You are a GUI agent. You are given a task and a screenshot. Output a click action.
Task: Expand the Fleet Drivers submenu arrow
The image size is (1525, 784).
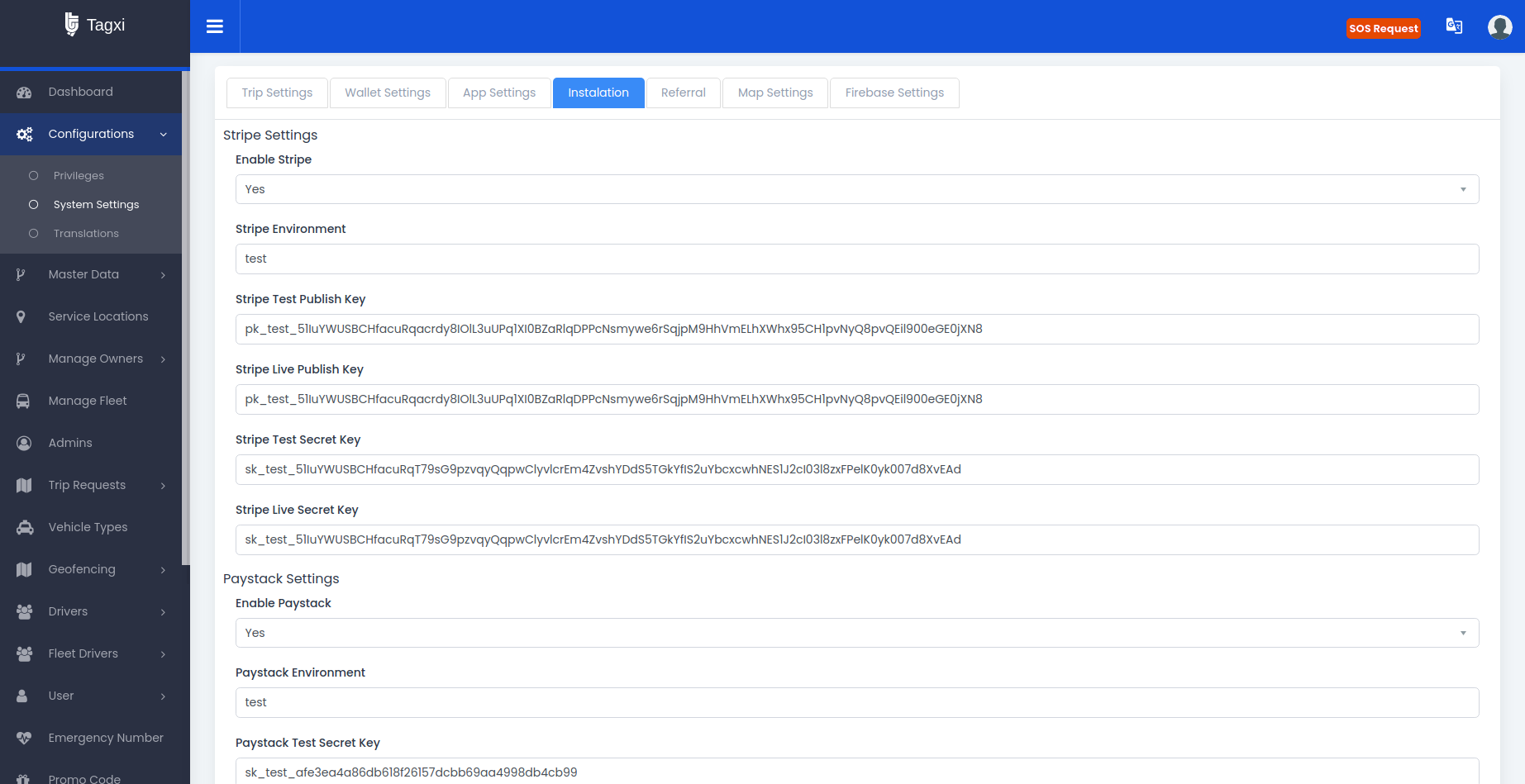pos(163,654)
